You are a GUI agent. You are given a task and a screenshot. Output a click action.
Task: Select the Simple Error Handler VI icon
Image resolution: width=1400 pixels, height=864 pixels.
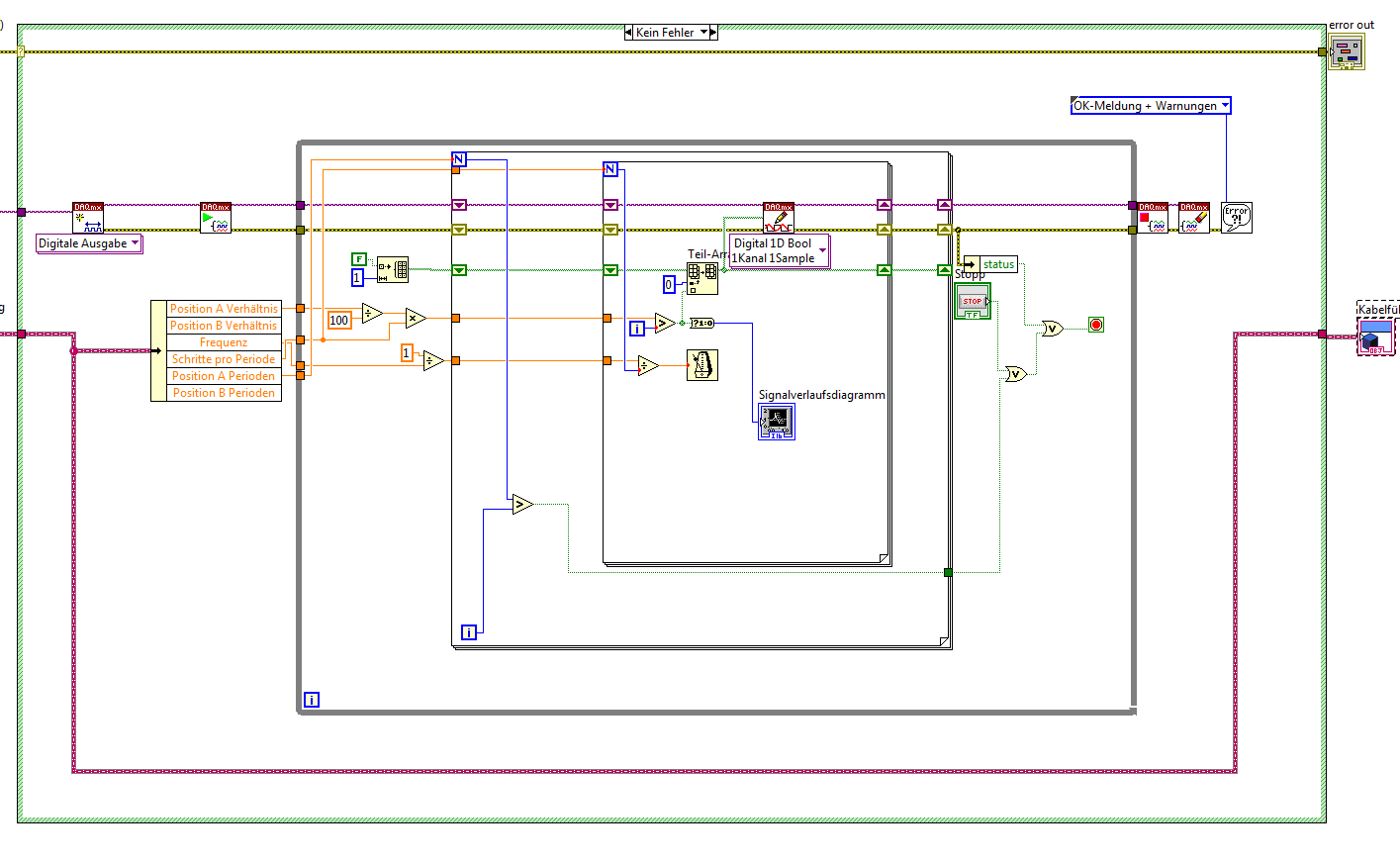(x=1237, y=218)
